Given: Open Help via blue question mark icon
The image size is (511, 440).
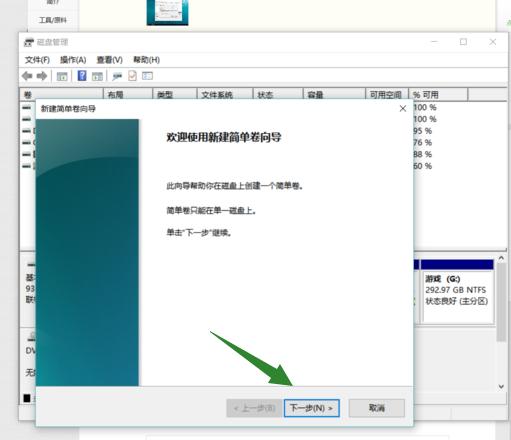Looking at the screenshot, I should pos(82,76).
